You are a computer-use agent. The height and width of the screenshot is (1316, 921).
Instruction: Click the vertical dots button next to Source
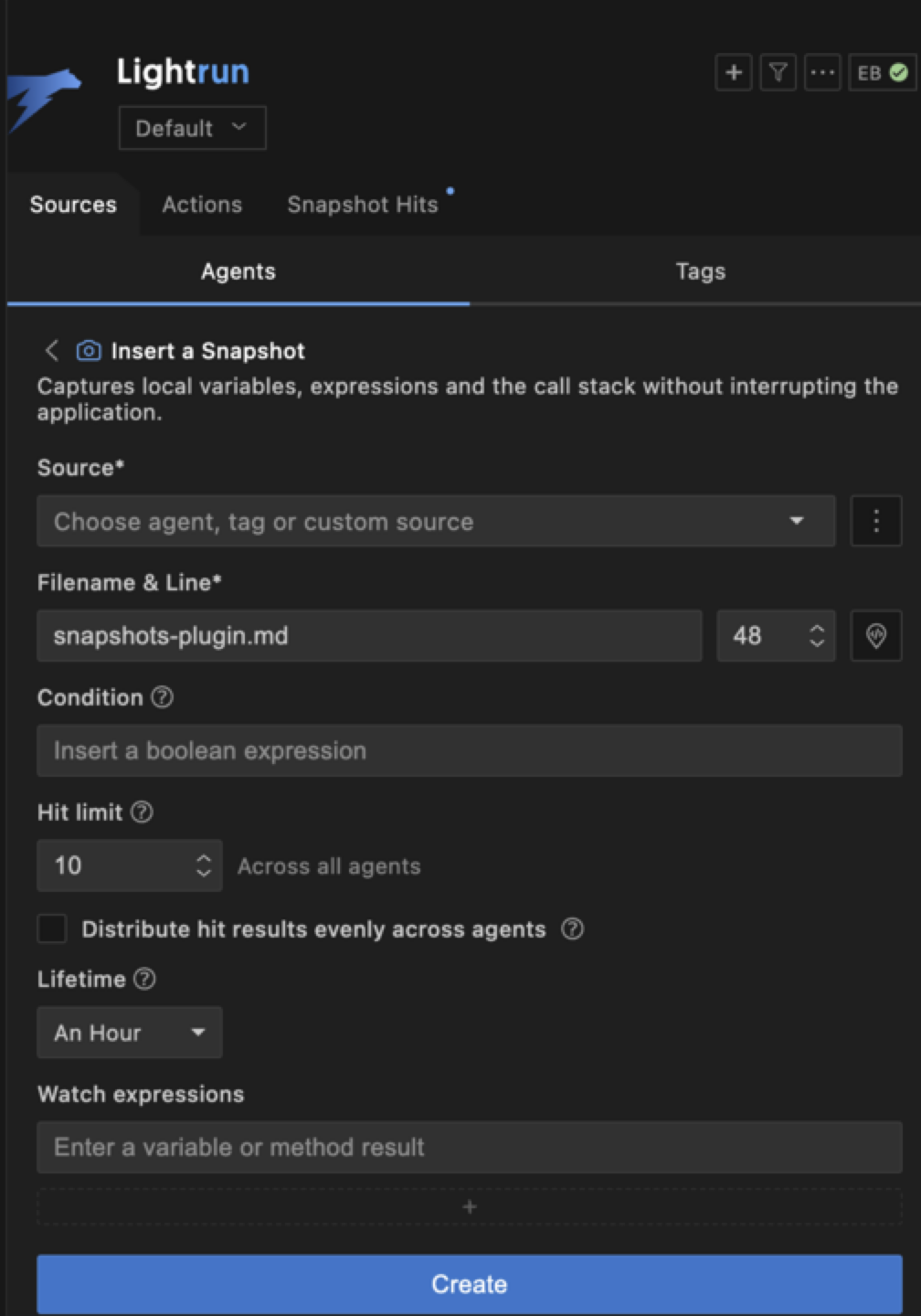coord(875,521)
